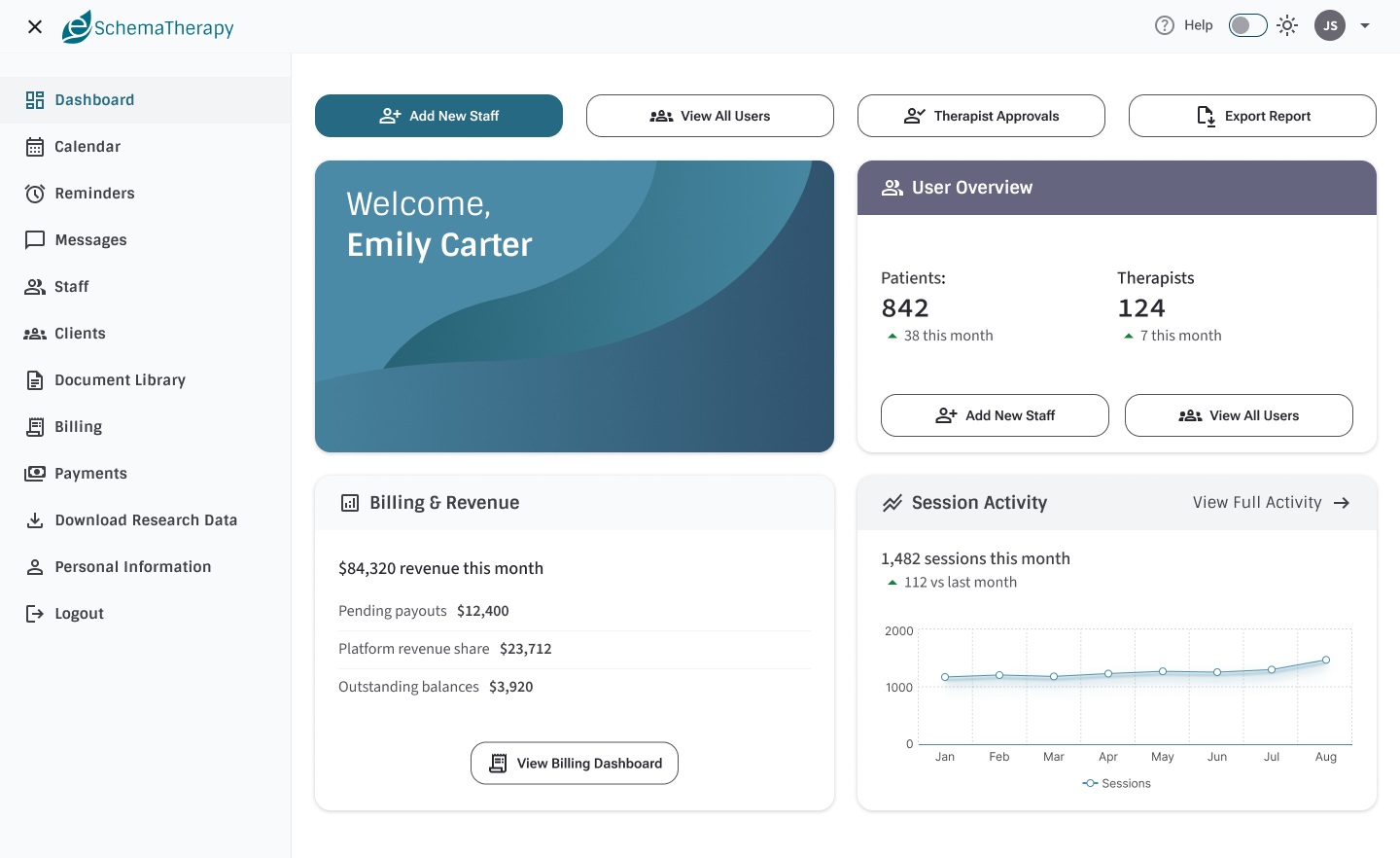
Task: Click Platform revenue share $23,712 row
Action: click(575, 649)
